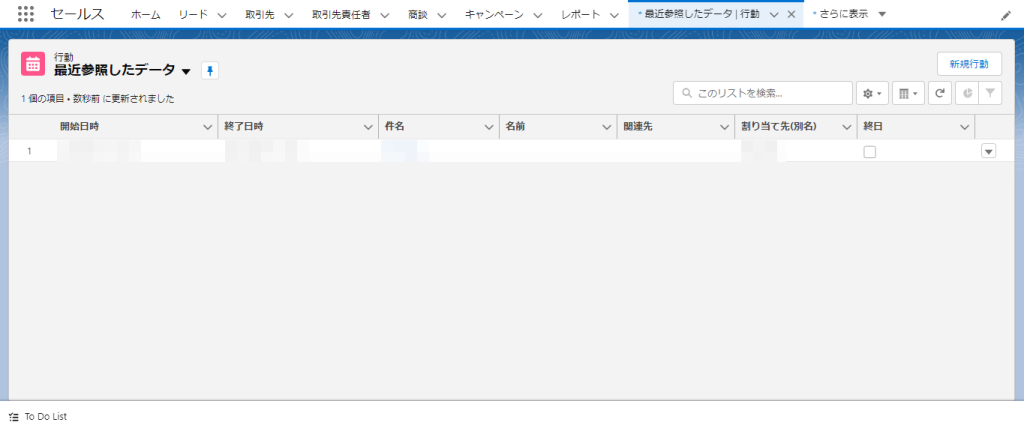Viewport: 1024px width, 431px height.
Task: Switch to the リード tab
Action: (x=193, y=14)
